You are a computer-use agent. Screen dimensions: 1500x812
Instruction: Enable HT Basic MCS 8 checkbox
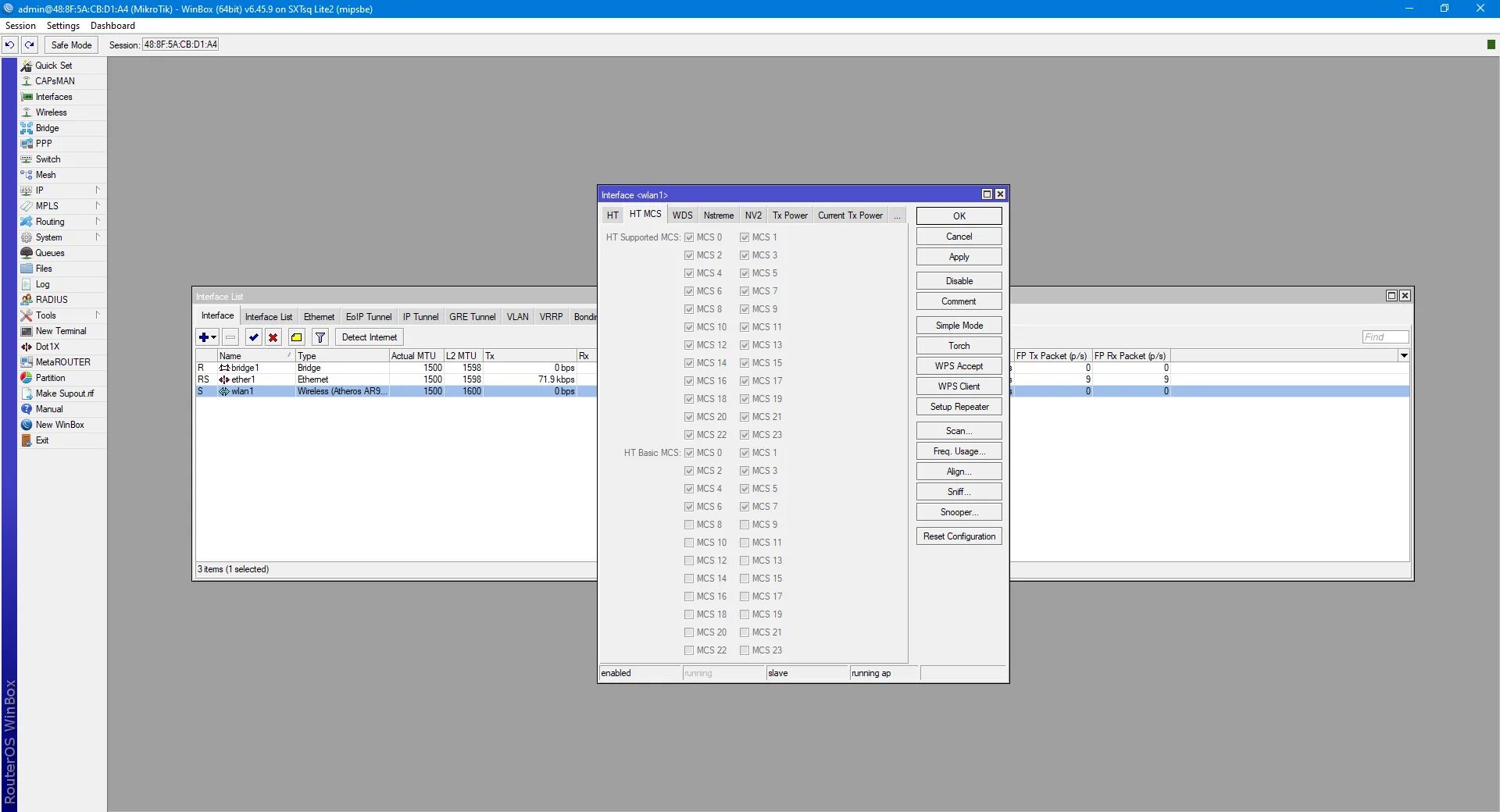pyautogui.click(x=689, y=525)
